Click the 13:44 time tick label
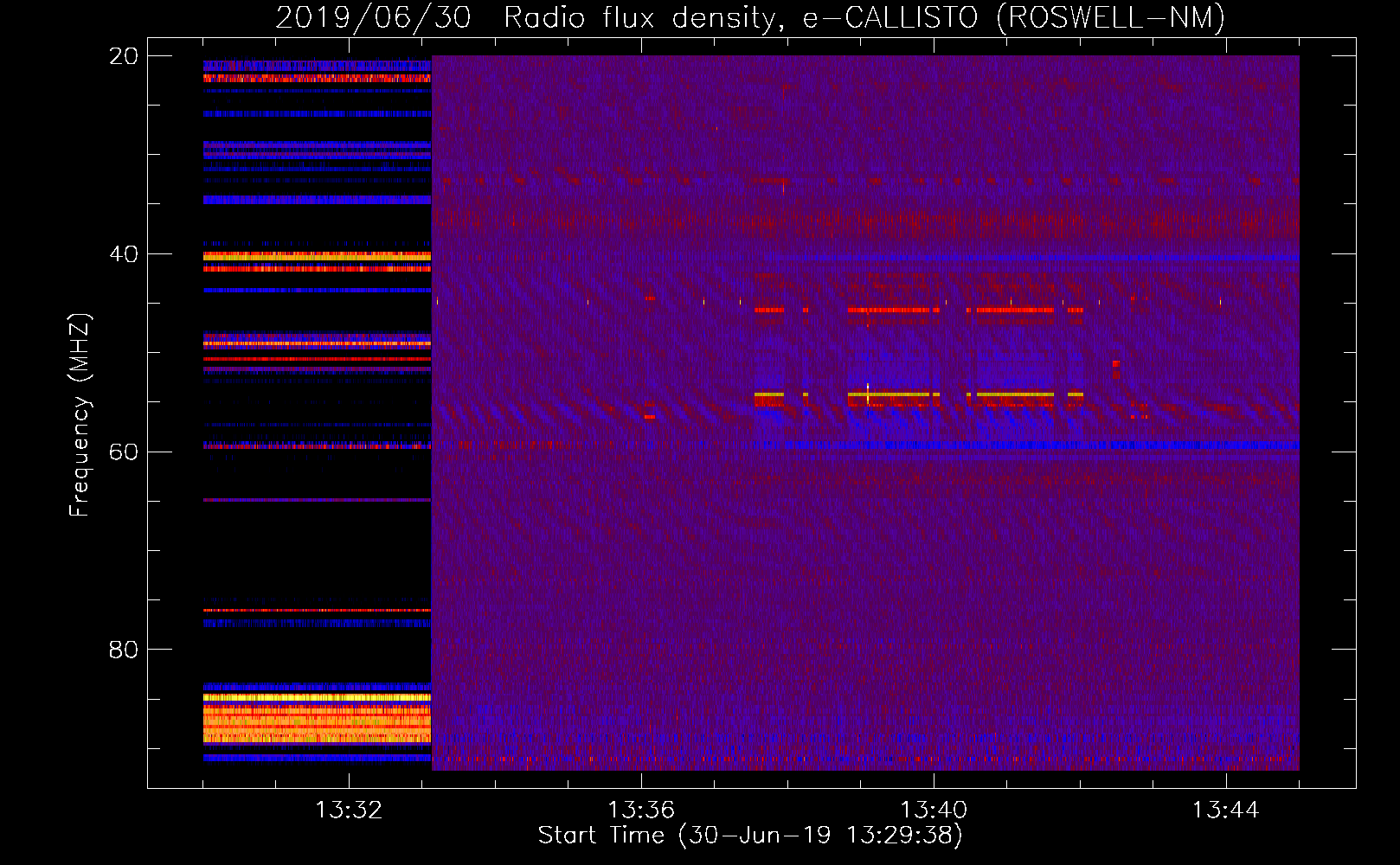The width and height of the screenshot is (1400, 865). (1225, 810)
